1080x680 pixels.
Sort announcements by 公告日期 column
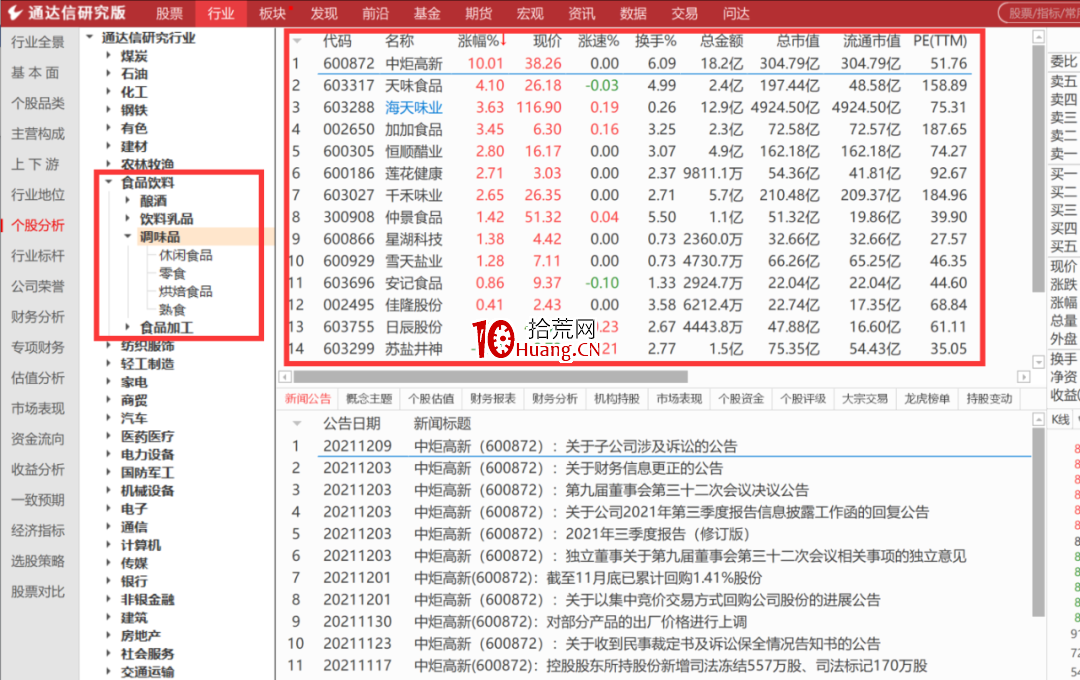pos(351,423)
